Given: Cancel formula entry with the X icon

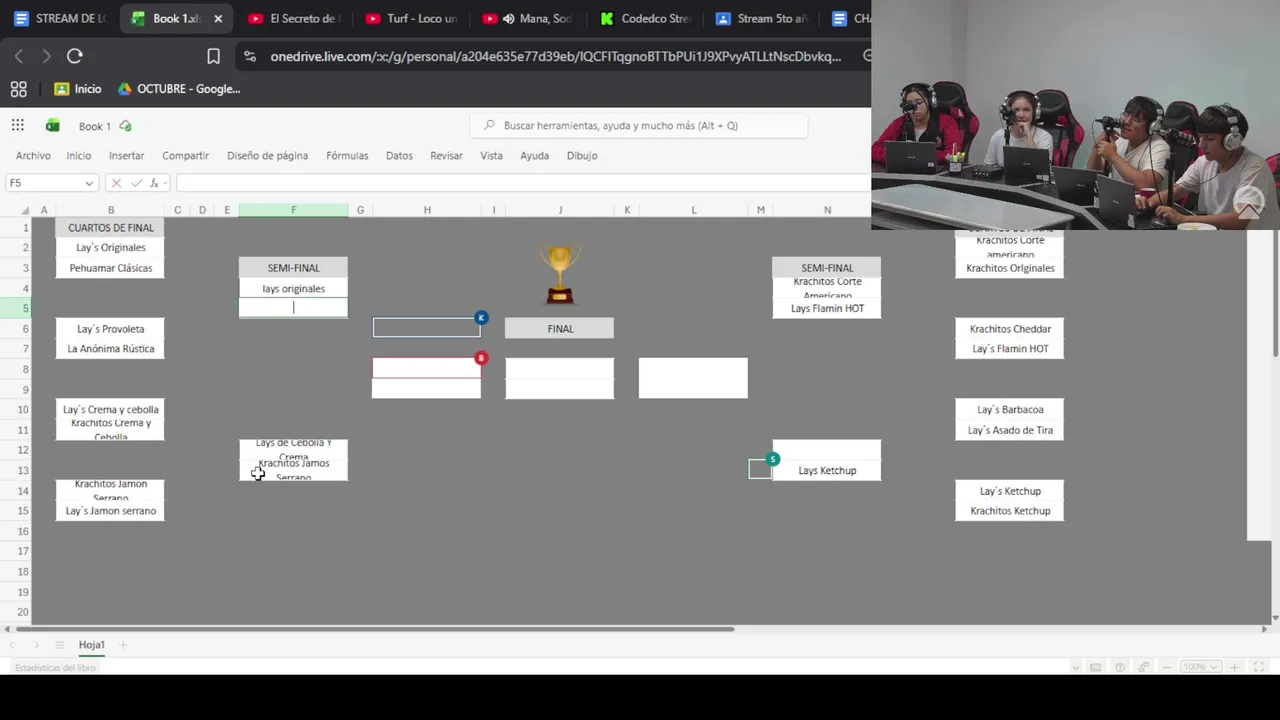Looking at the screenshot, I should point(116,183).
